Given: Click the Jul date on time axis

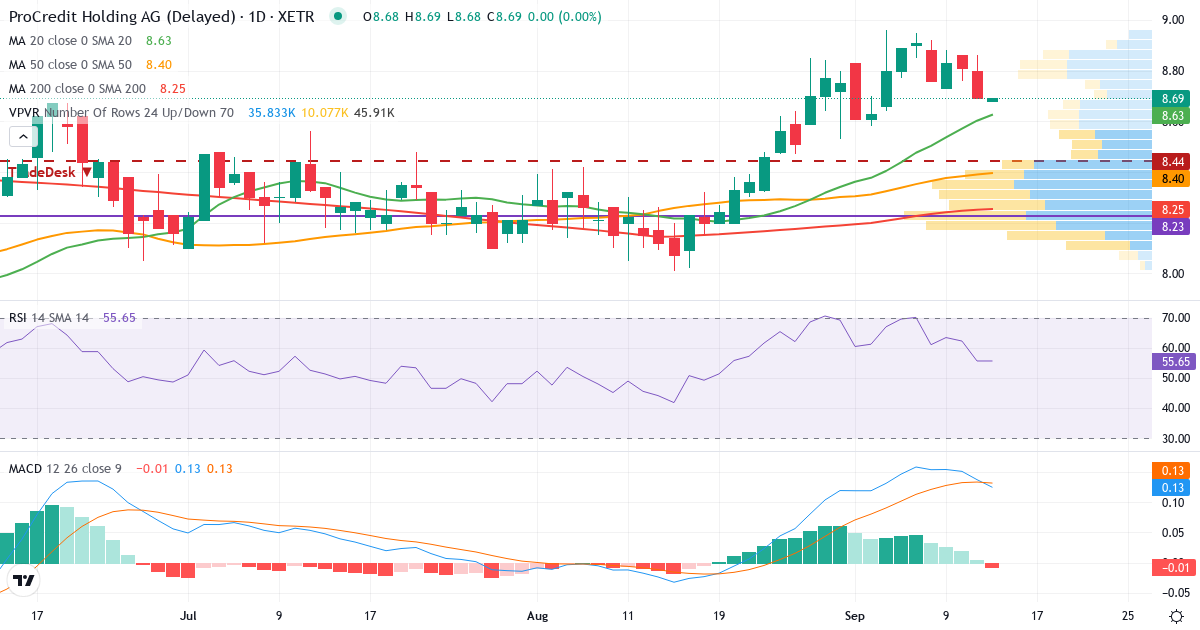Looking at the screenshot, I should 189,614.
